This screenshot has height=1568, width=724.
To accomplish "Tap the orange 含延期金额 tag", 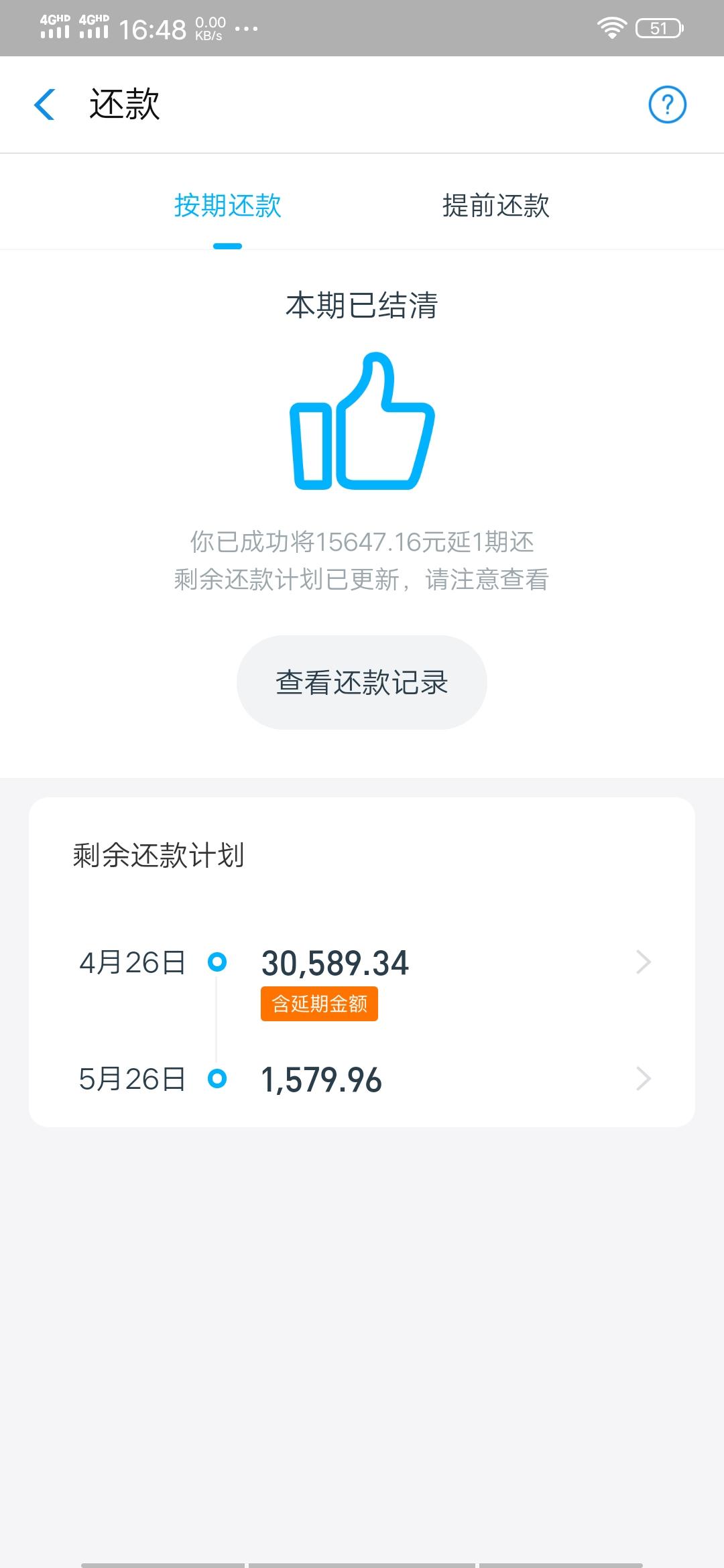I will pos(319,1004).
